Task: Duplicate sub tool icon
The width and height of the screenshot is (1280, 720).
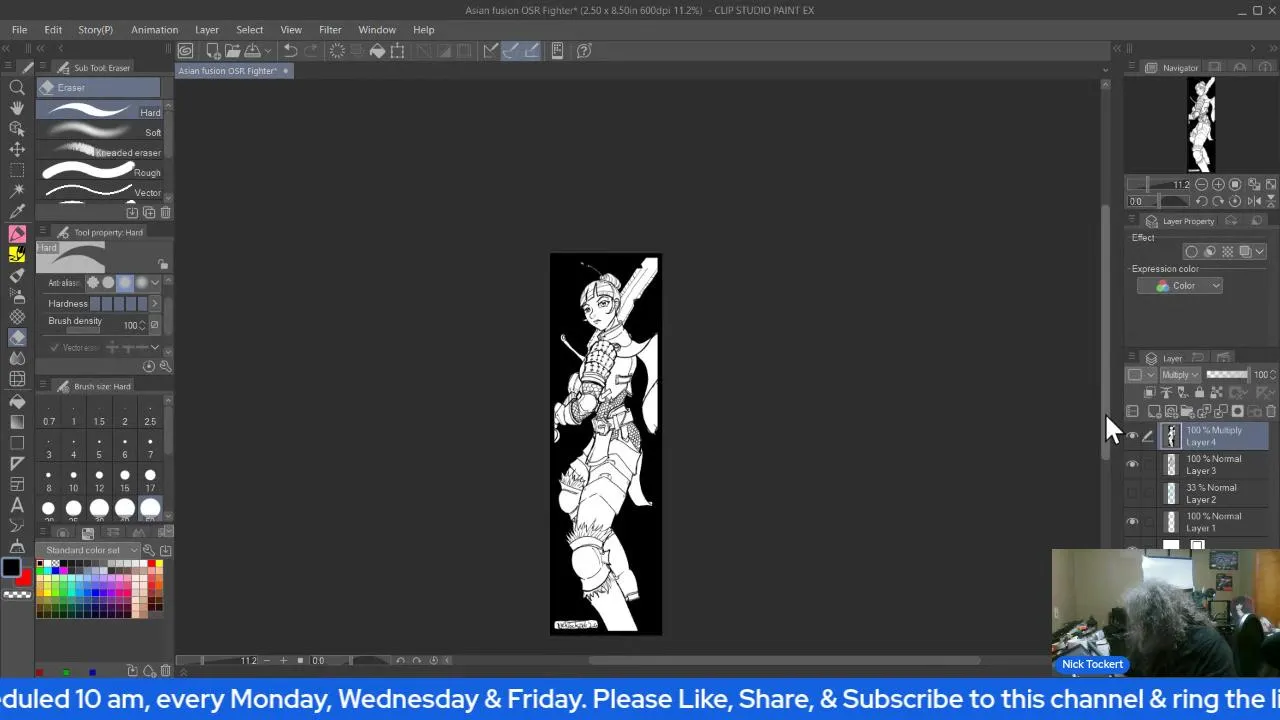Action: pyautogui.click(x=149, y=212)
